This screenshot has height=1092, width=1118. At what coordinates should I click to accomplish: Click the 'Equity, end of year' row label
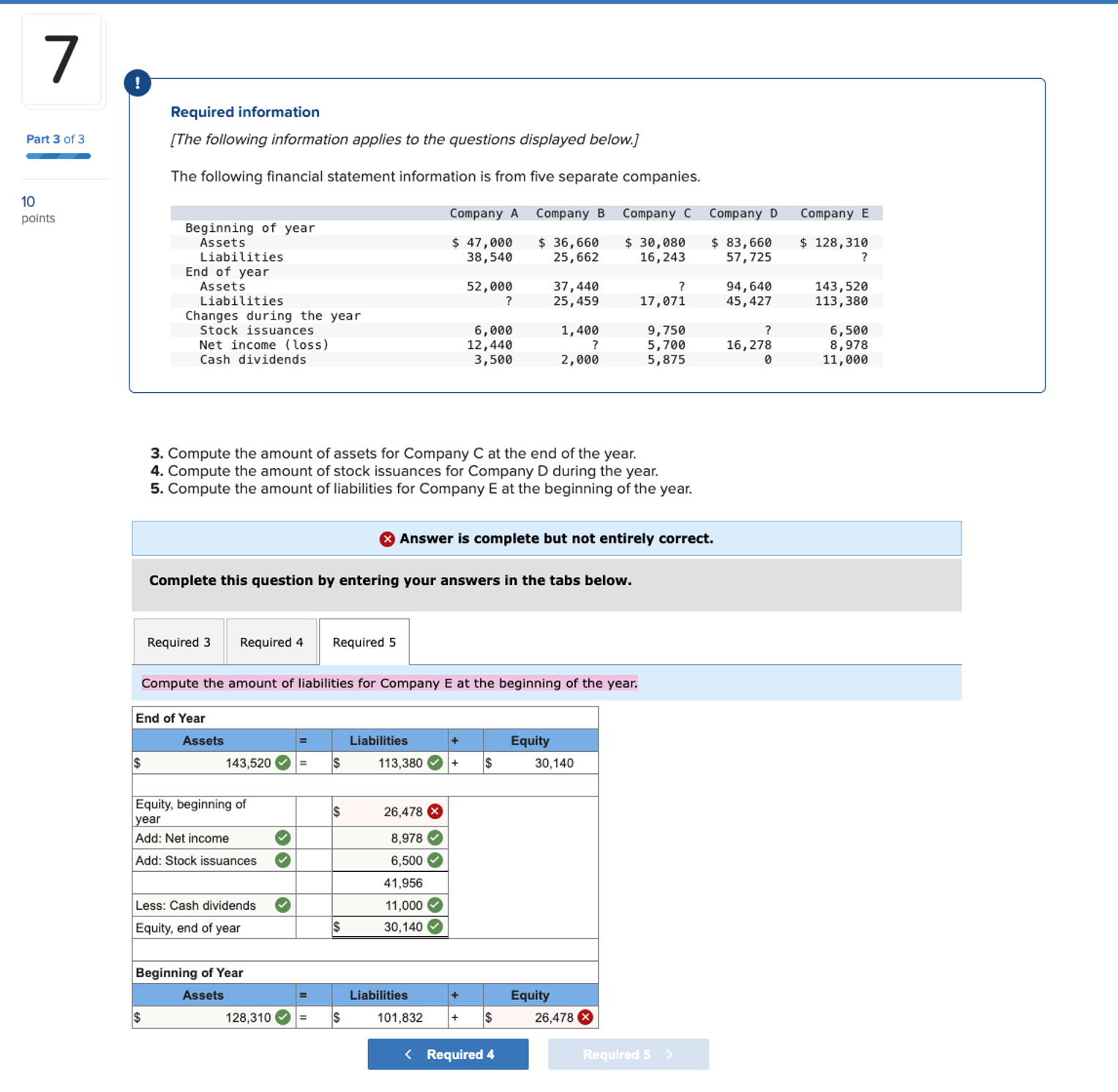click(188, 928)
